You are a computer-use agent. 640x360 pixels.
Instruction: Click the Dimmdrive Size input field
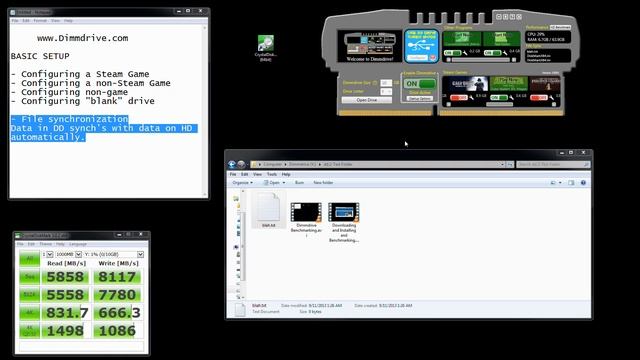pos(386,83)
